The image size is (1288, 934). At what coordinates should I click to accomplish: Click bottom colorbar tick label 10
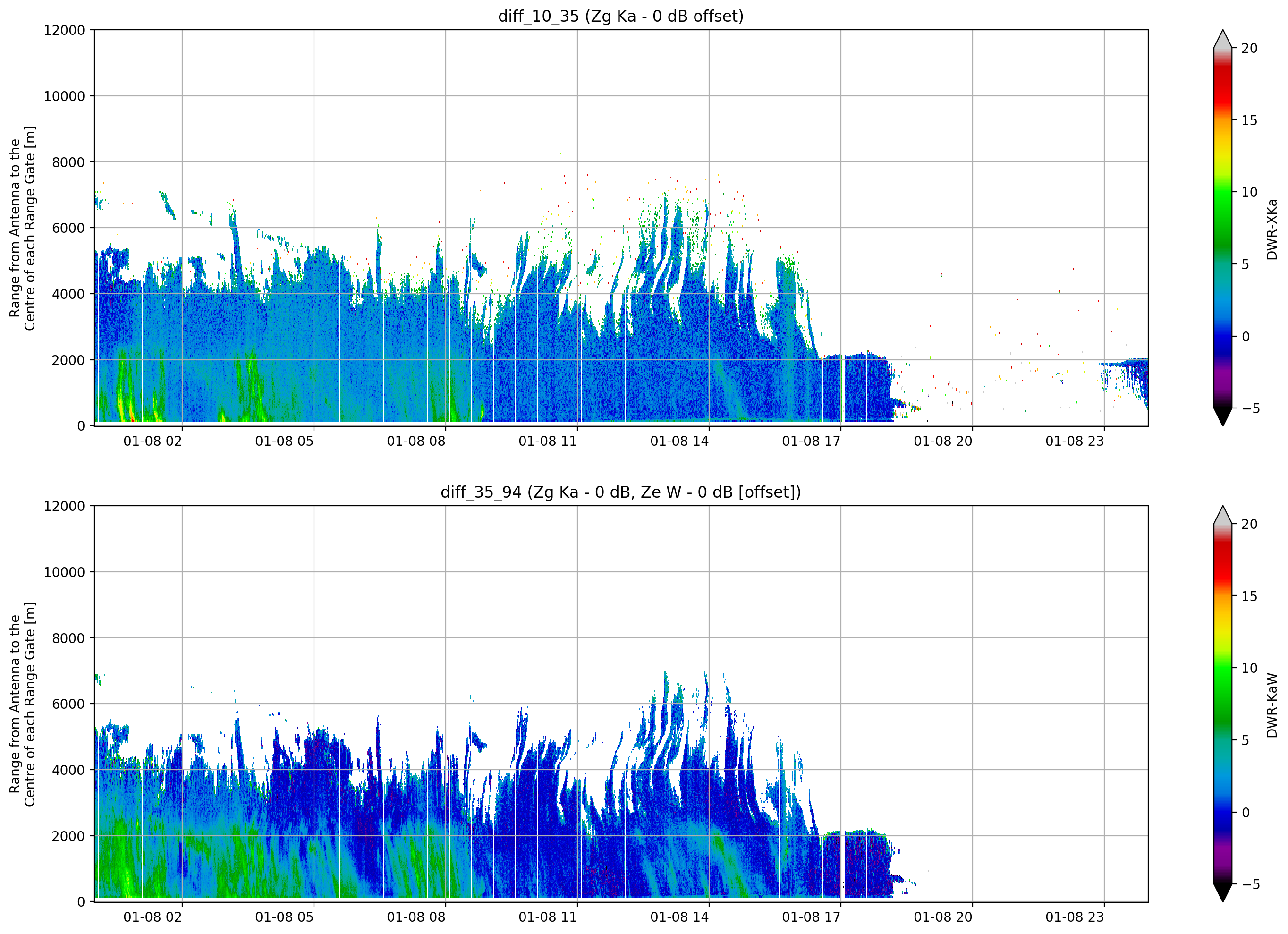[1249, 668]
